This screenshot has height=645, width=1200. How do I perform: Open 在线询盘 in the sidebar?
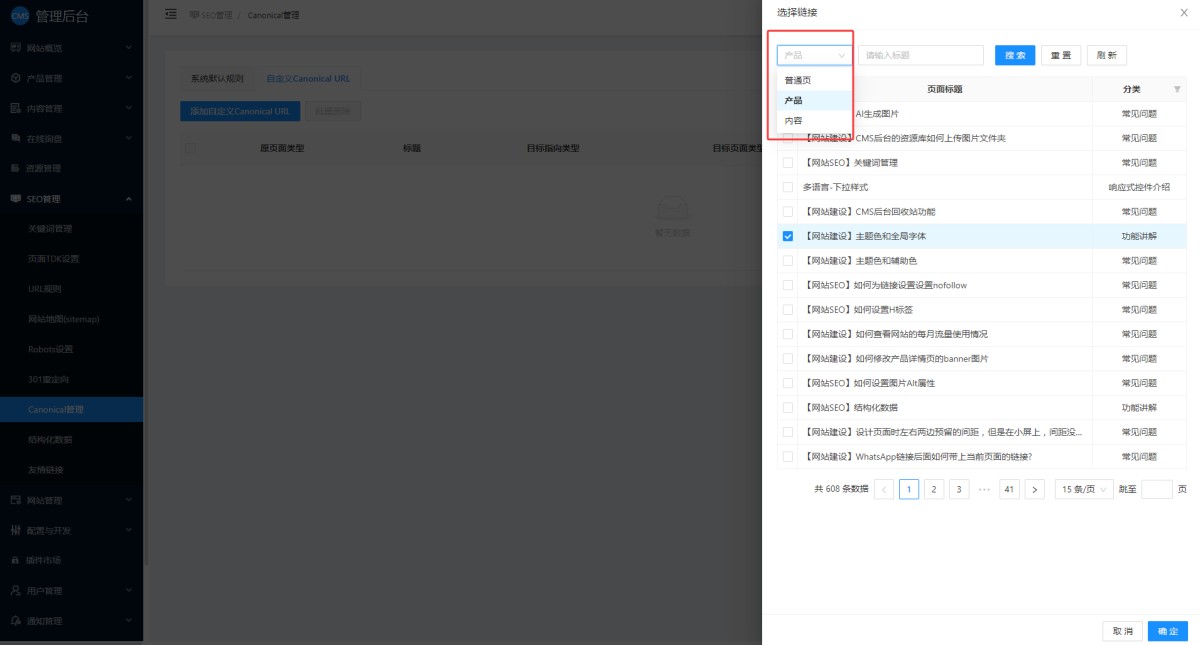tap(43, 138)
